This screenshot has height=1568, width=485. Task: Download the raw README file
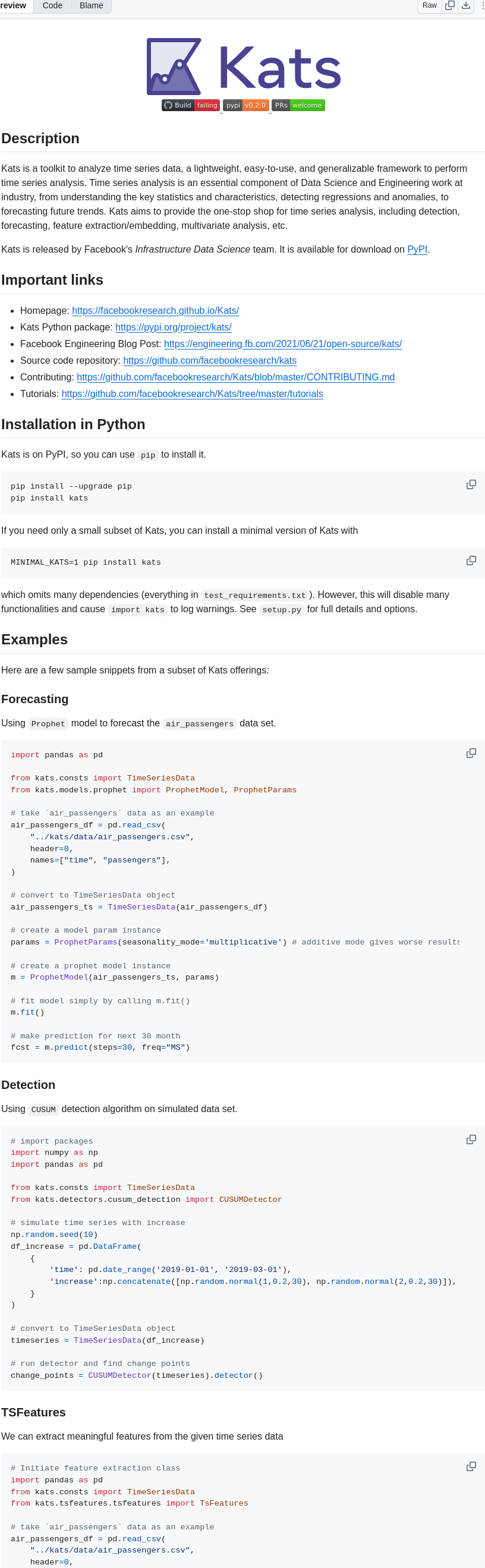pos(466,5)
